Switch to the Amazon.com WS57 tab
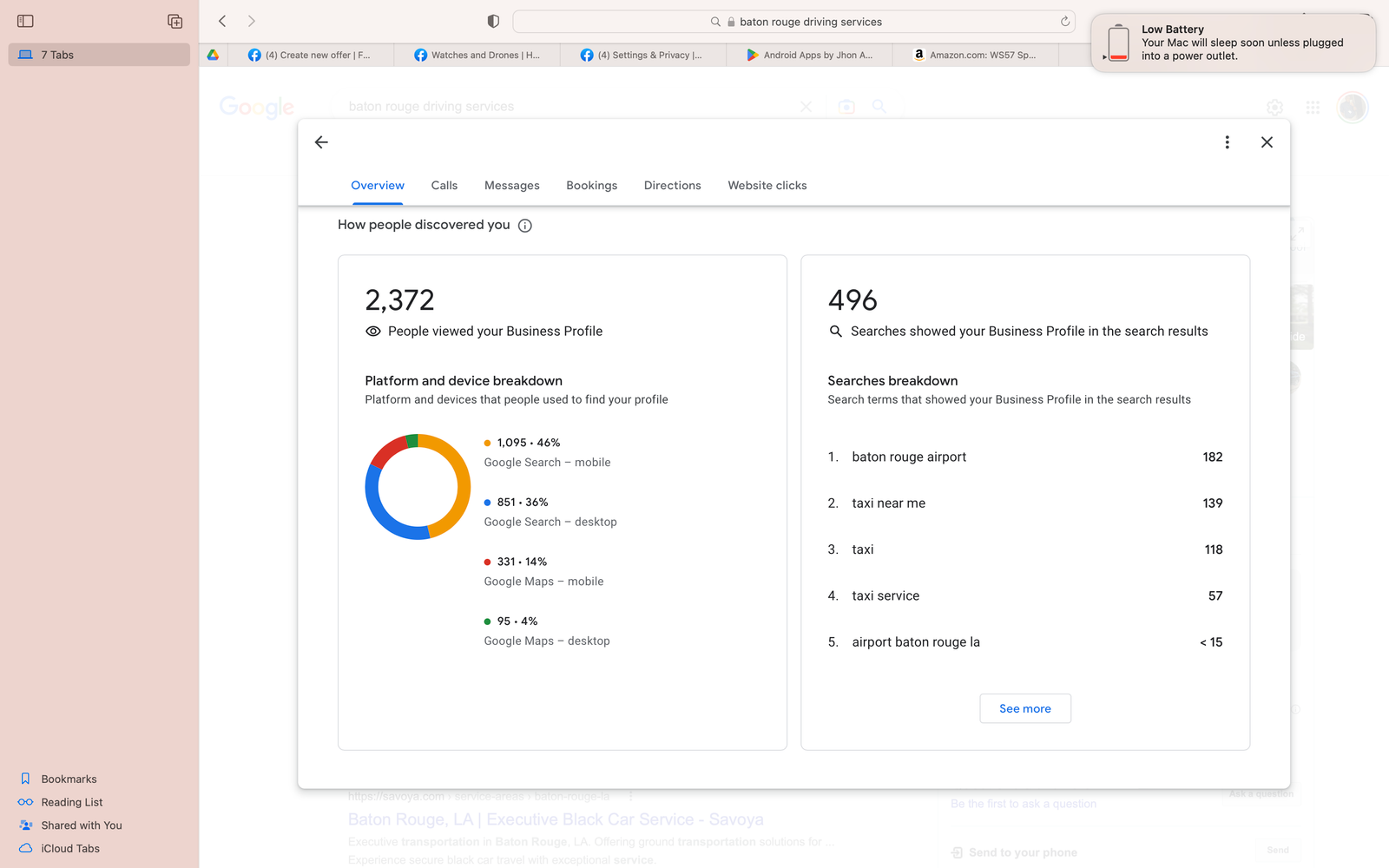The width and height of the screenshot is (1389, 868). coord(976,55)
